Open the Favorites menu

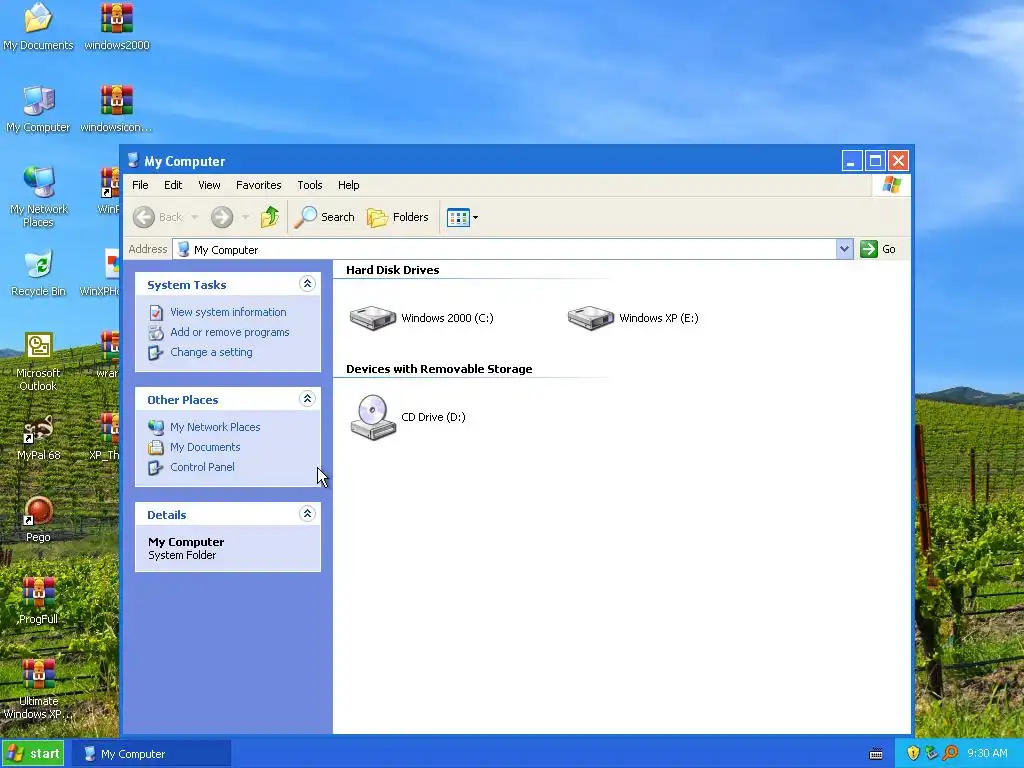tap(259, 185)
